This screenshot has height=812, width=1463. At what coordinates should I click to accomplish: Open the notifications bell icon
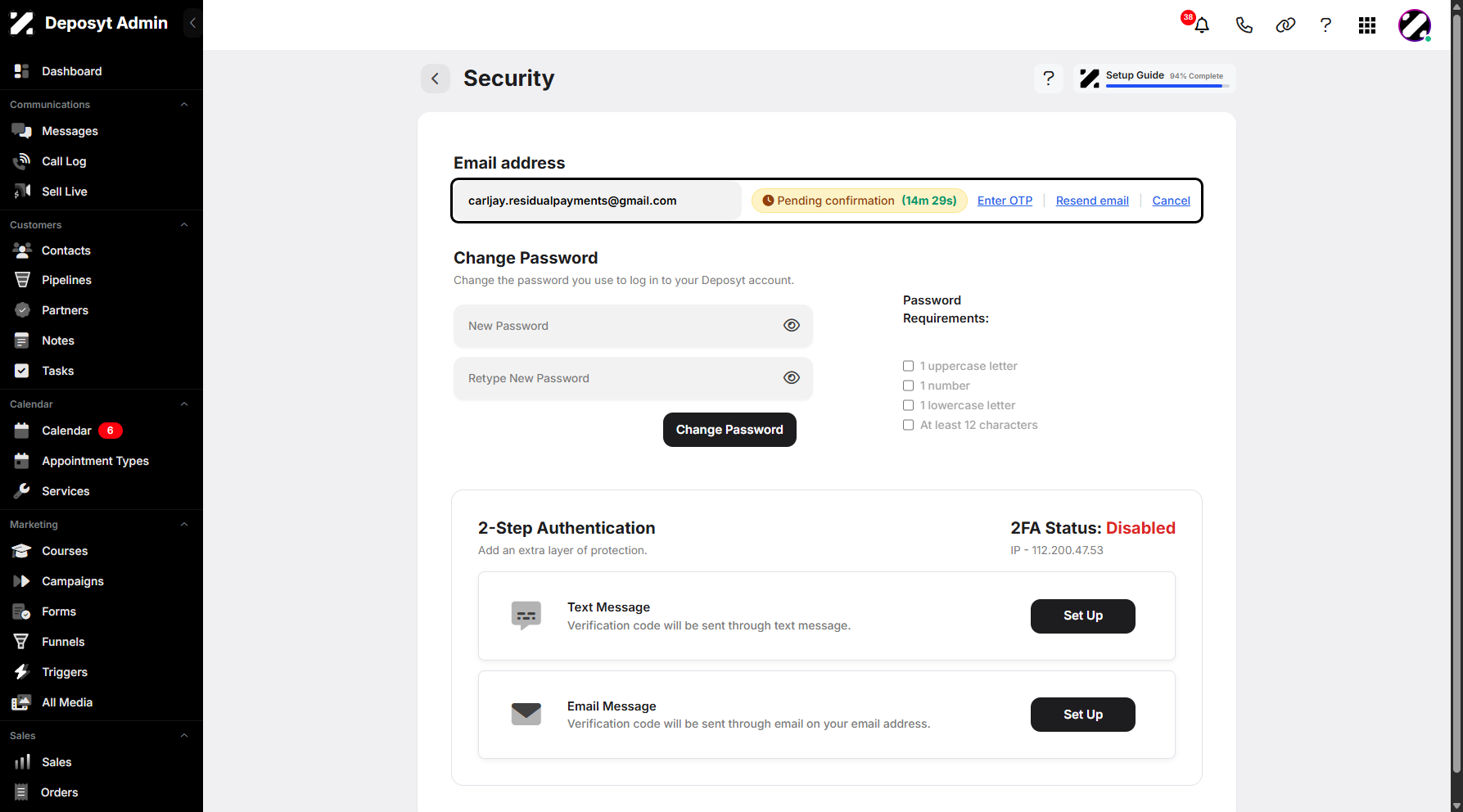pyautogui.click(x=1201, y=25)
